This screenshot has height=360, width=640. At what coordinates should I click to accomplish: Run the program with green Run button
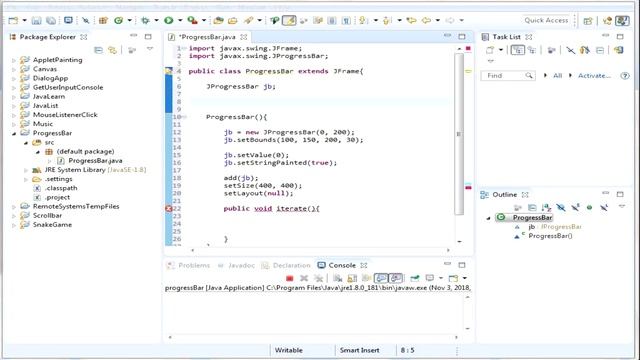tap(169, 20)
